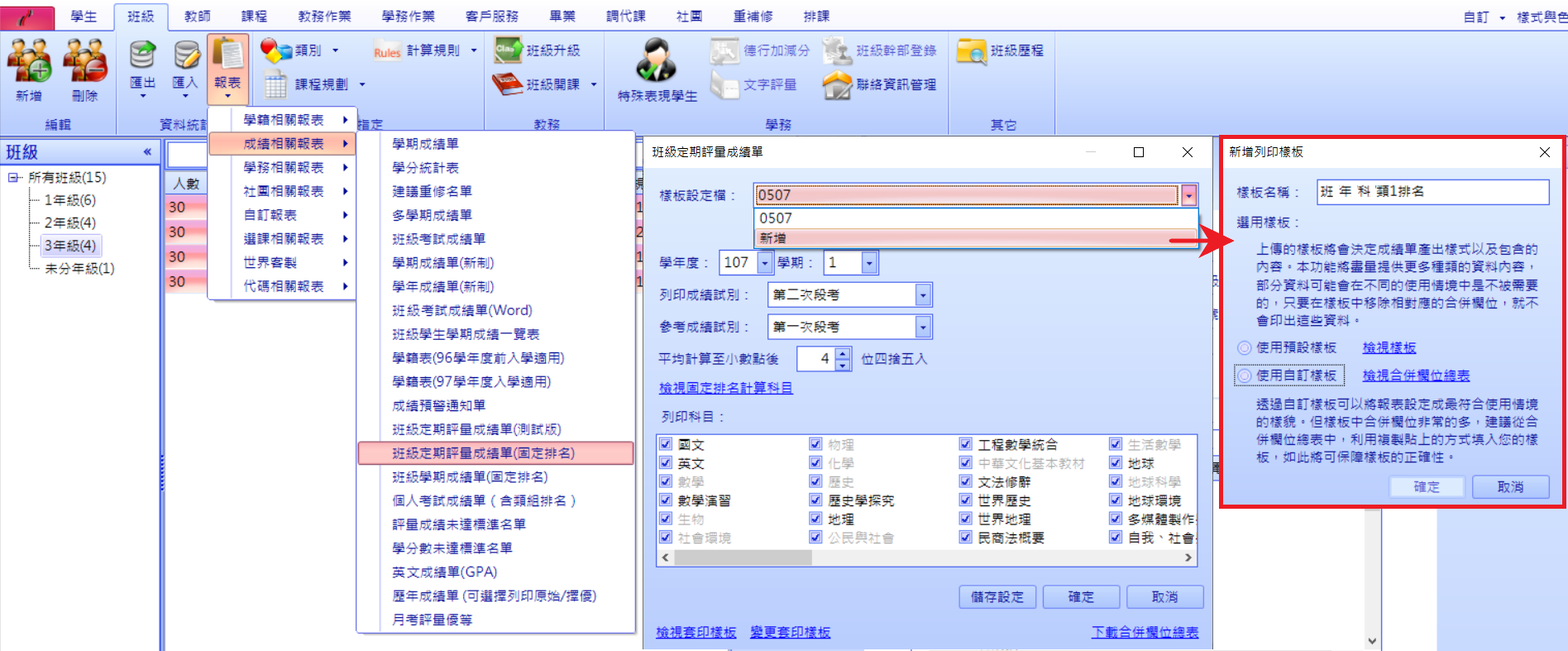
Task: Click the 班級升級 icon
Action: click(x=508, y=50)
